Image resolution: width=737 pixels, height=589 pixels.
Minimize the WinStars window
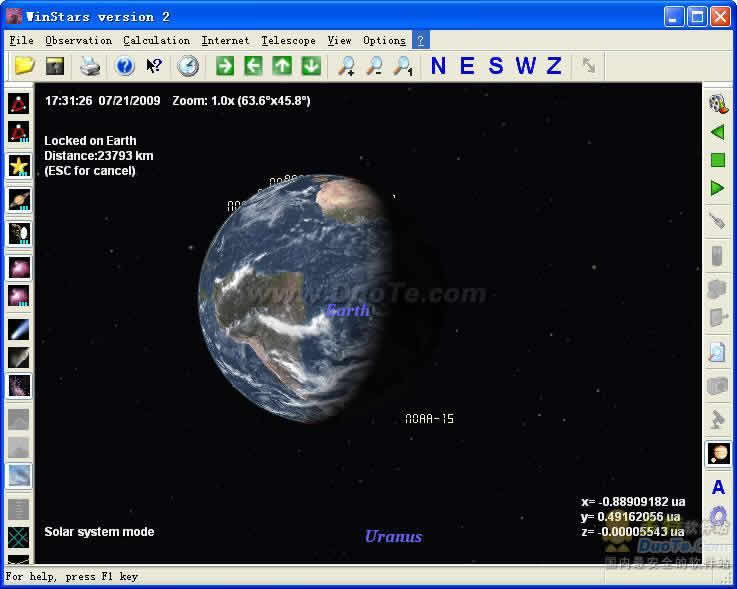(674, 17)
